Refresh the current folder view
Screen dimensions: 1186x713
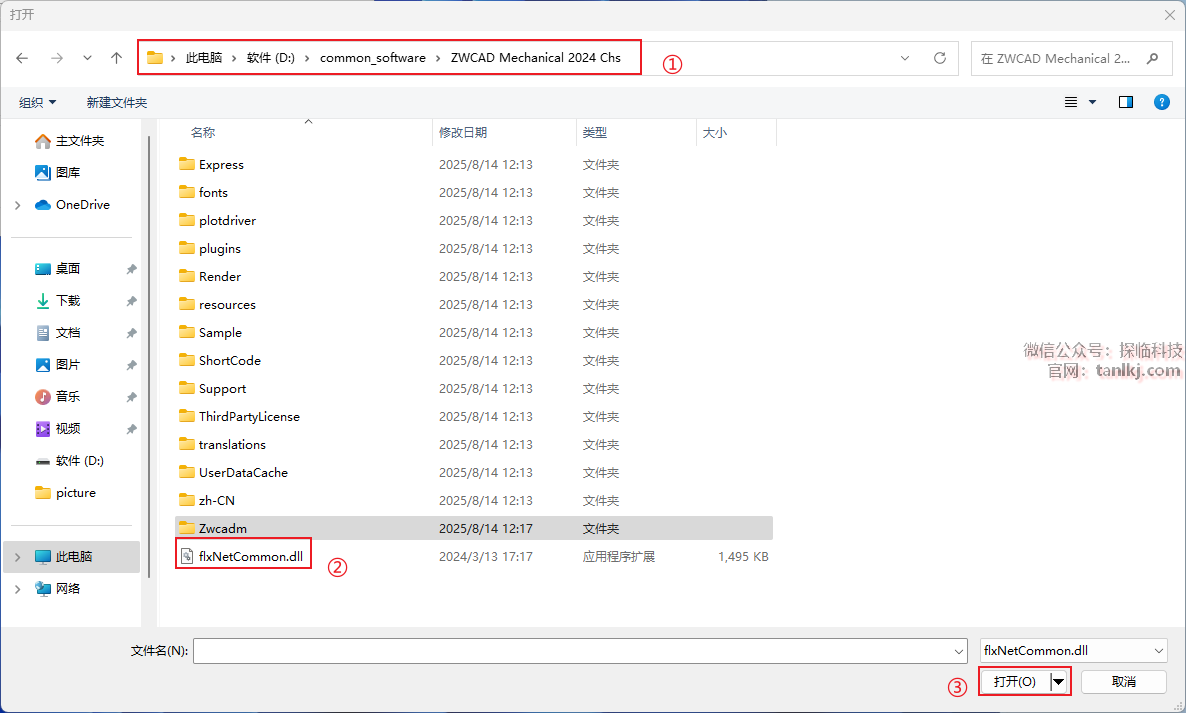(x=939, y=58)
